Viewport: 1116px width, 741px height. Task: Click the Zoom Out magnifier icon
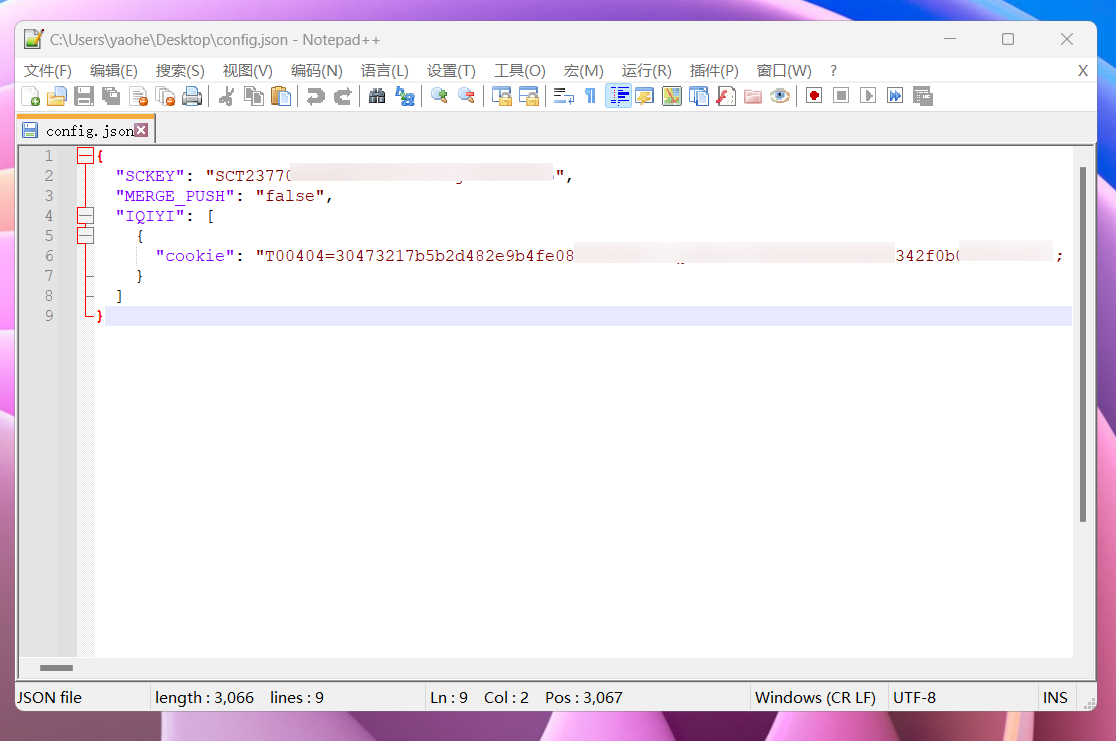(x=466, y=96)
